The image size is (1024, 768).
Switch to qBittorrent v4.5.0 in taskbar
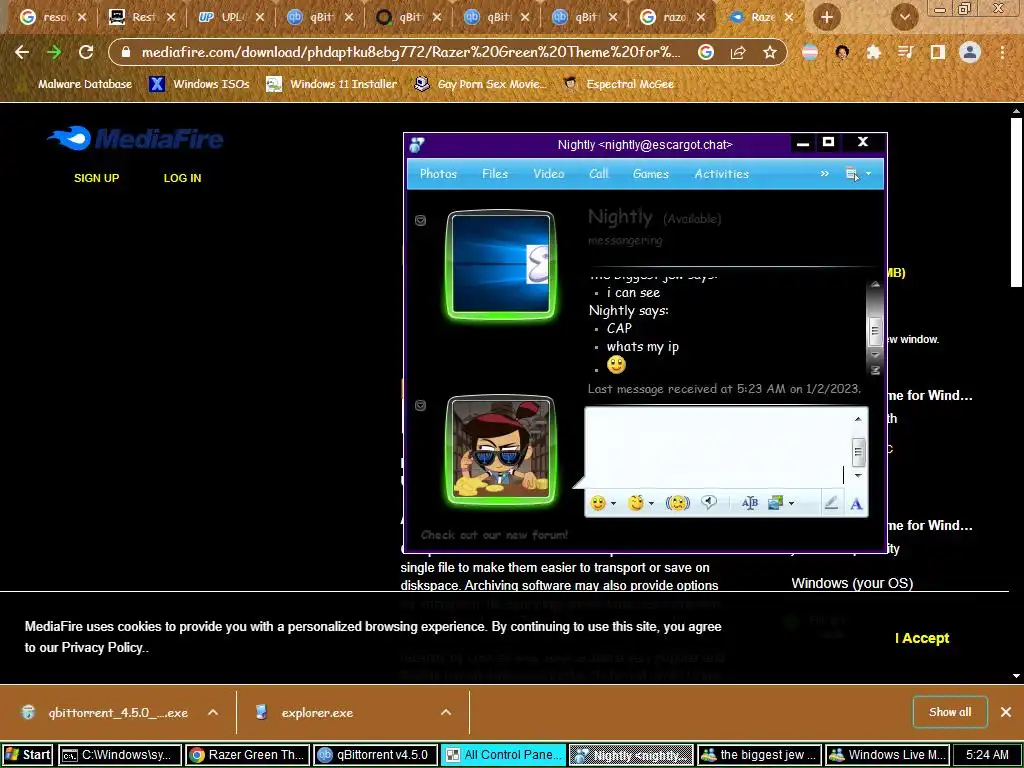[x=375, y=755]
